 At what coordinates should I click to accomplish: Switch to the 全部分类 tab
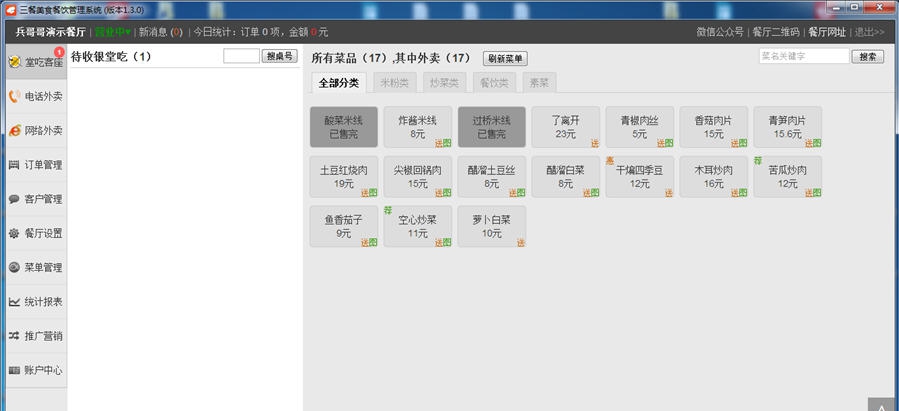339,83
